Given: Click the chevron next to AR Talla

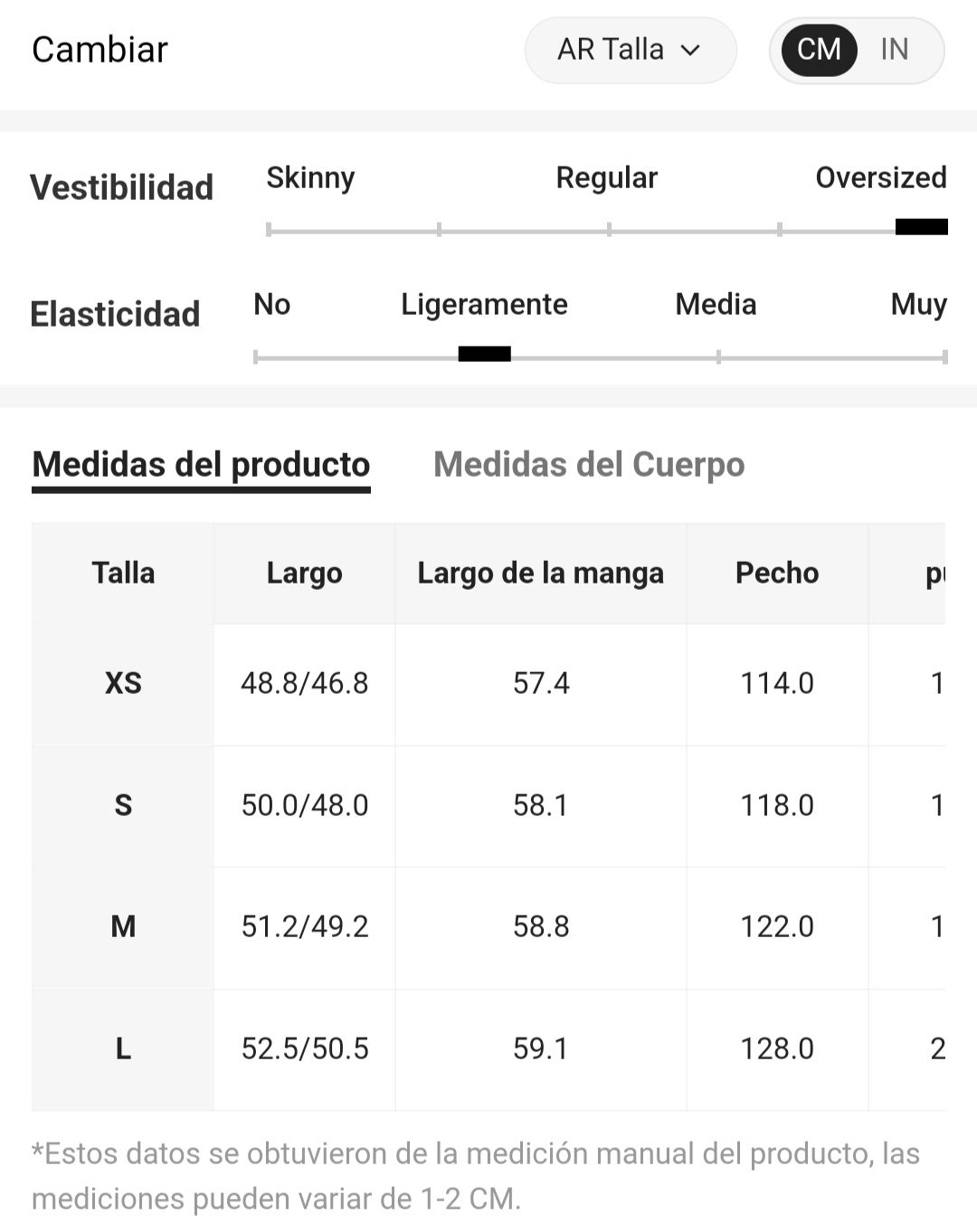Looking at the screenshot, I should 690,51.
